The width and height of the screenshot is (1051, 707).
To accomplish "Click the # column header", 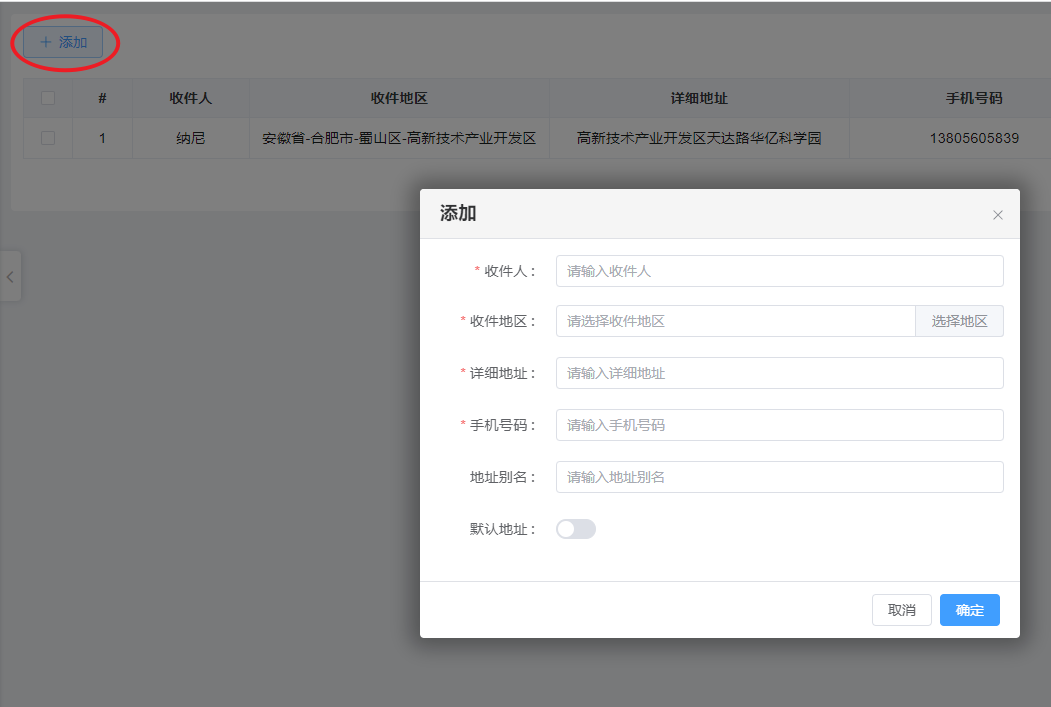I will click(x=102, y=98).
